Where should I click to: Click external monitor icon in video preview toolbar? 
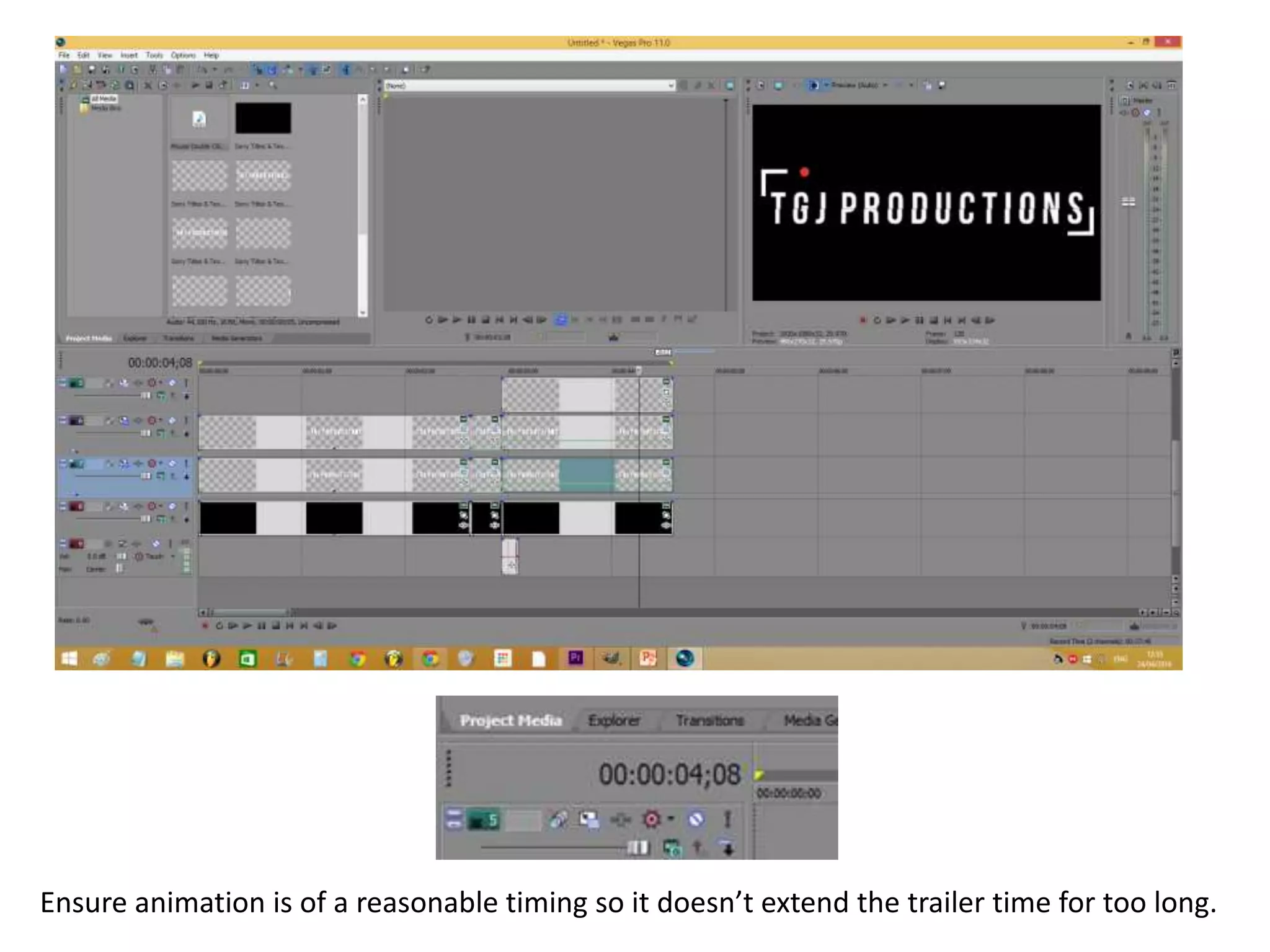(x=778, y=86)
